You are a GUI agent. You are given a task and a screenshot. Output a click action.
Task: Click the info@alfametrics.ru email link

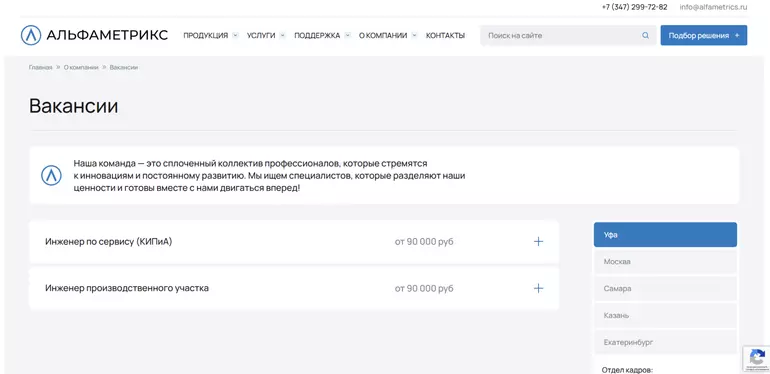coord(714,7)
